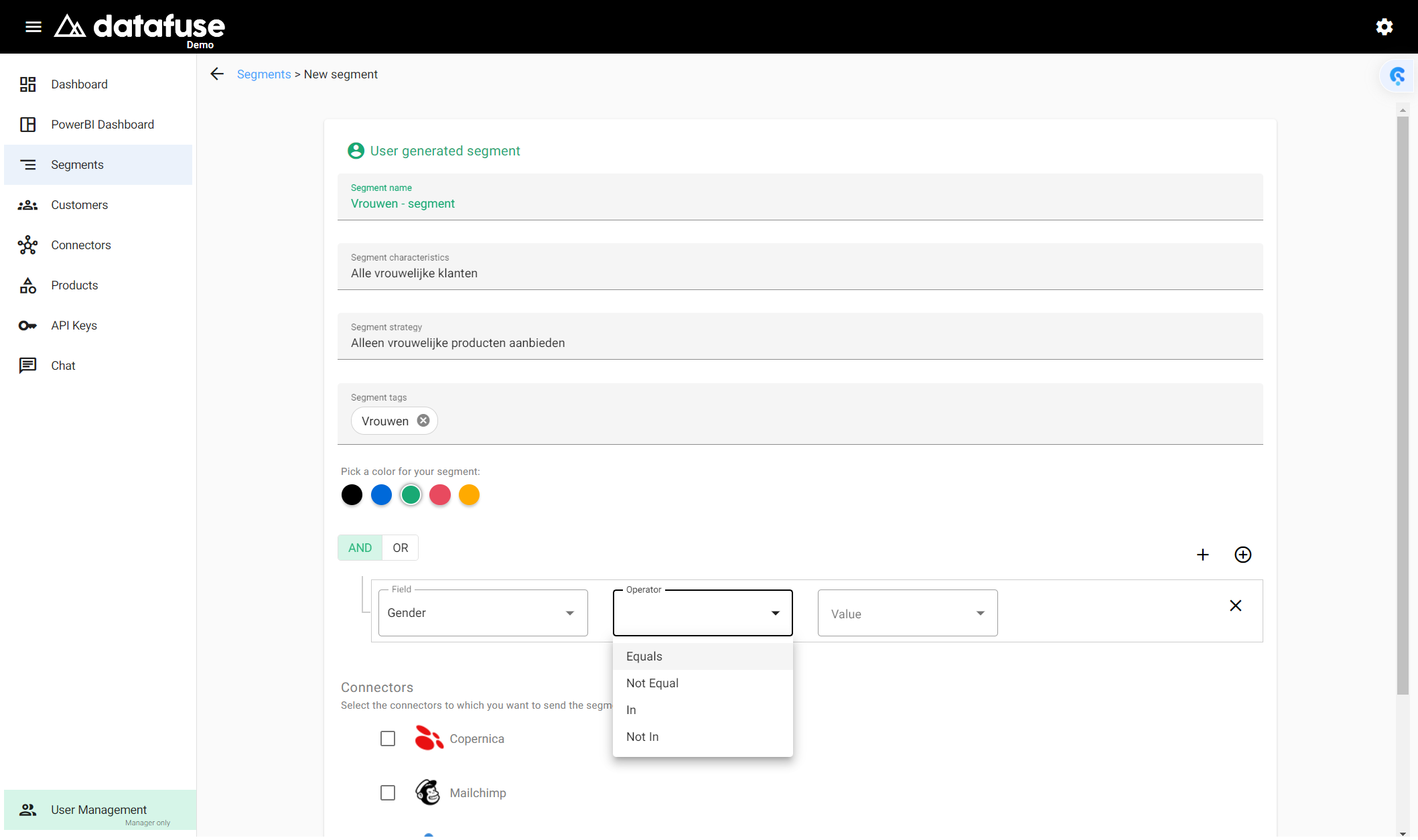This screenshot has height=840, width=1418.
Task: Click the Chat message icon
Action: point(27,366)
